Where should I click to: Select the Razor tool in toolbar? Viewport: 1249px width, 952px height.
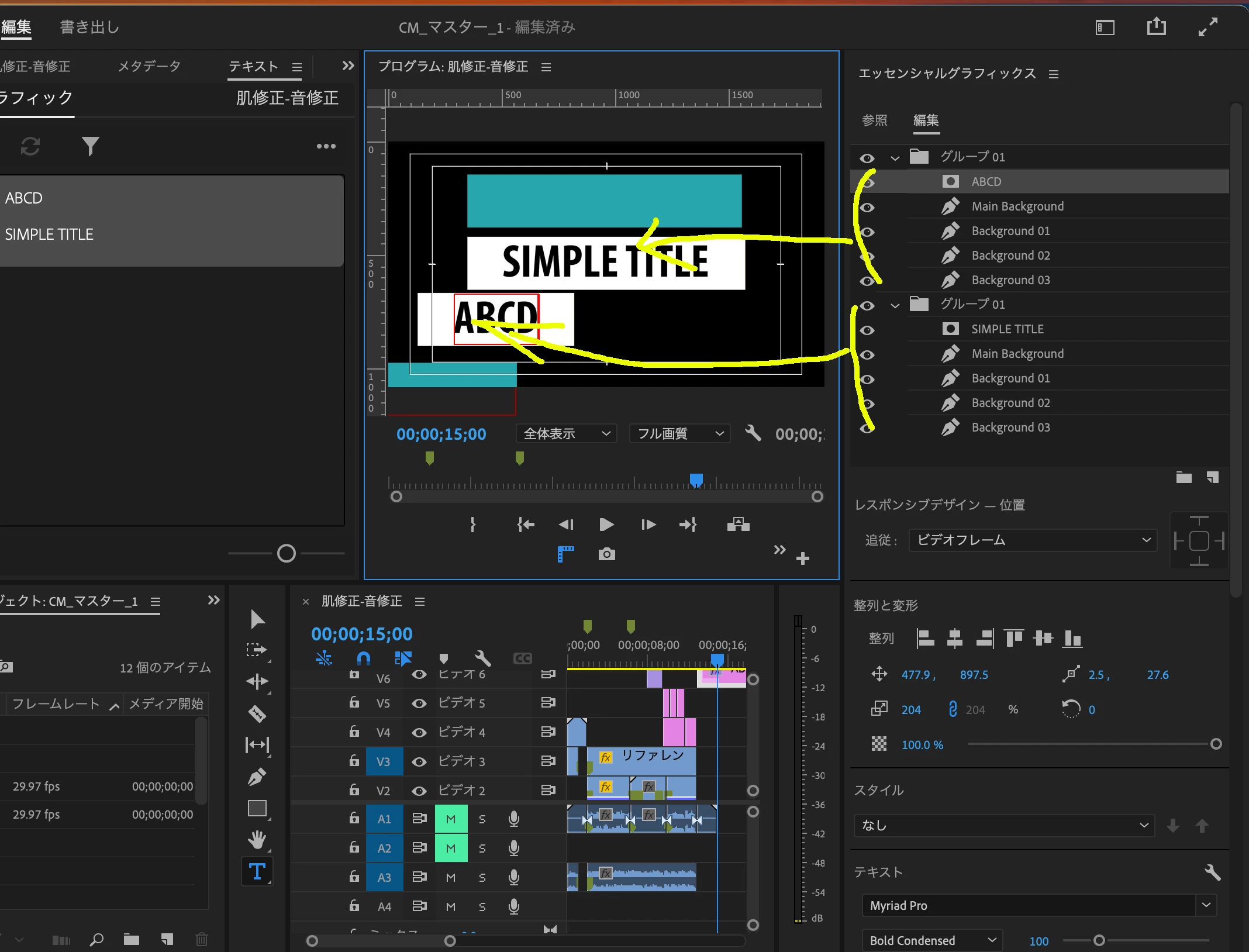coord(257,713)
